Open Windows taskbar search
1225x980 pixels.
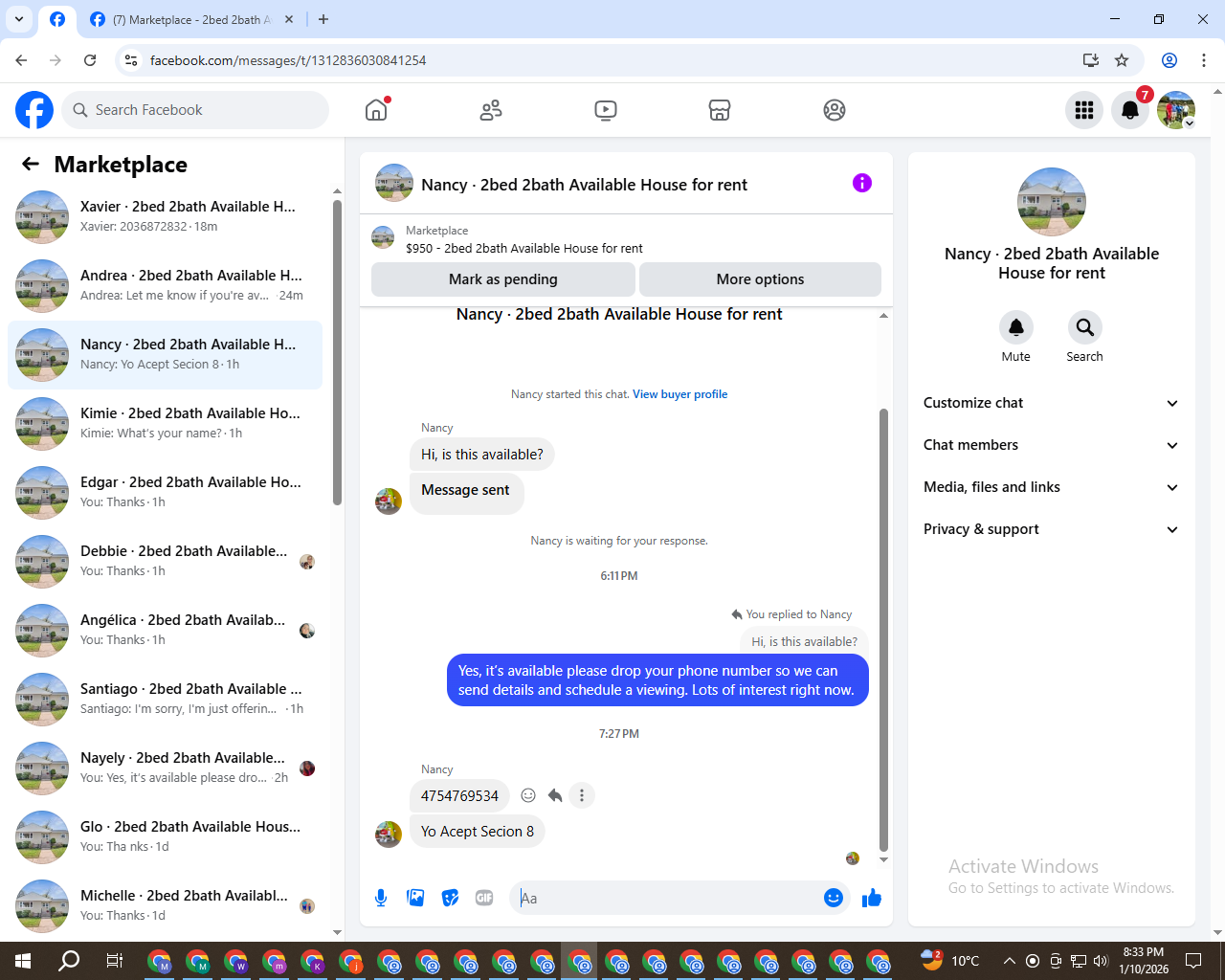(69, 961)
